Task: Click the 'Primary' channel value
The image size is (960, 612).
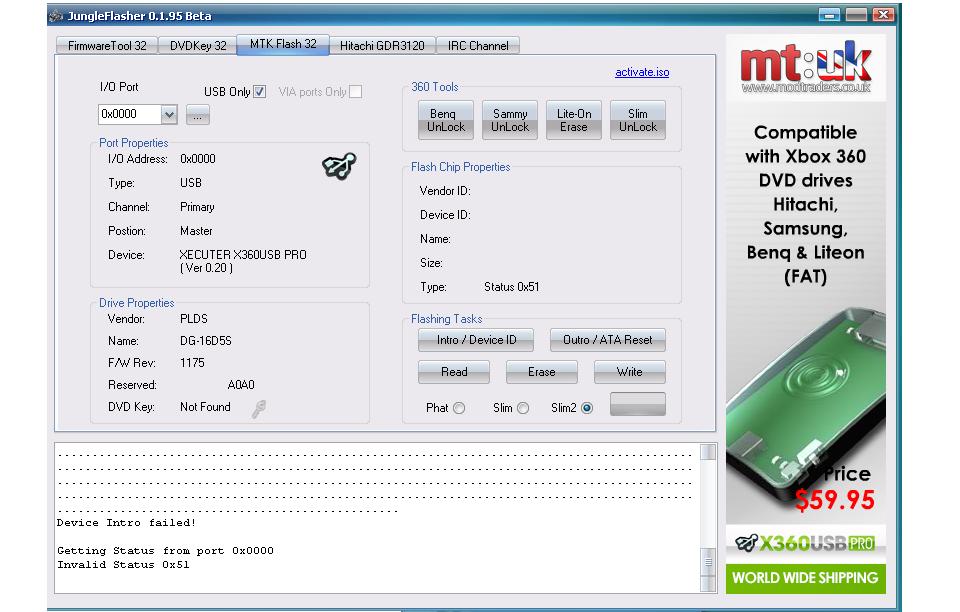Action: (197, 207)
